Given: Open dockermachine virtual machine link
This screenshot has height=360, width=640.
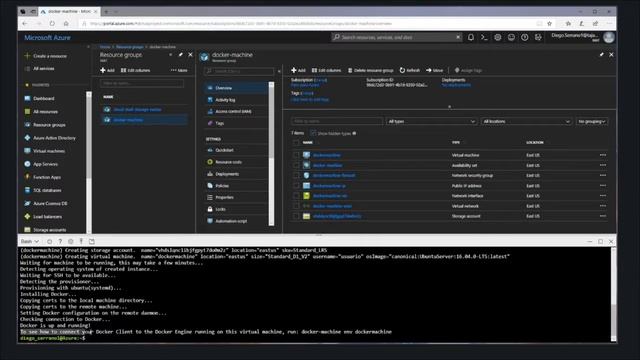Looking at the screenshot, I should coord(327,155).
